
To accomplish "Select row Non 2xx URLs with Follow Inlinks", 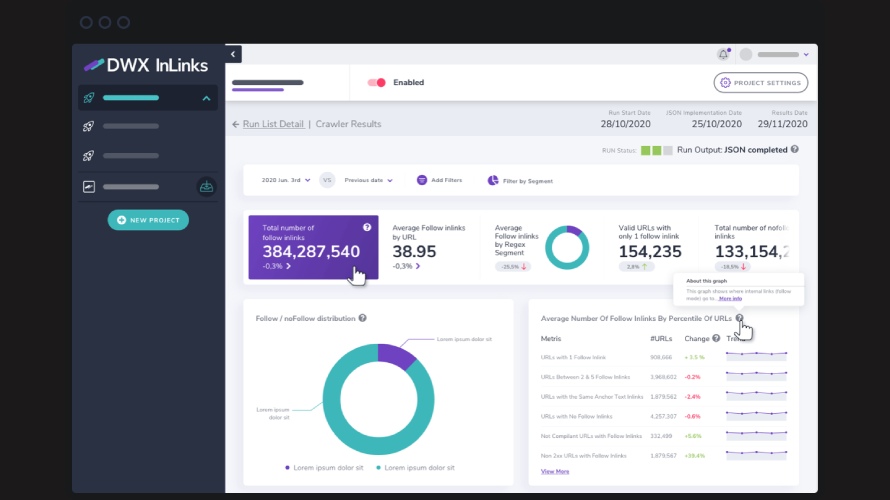I will tap(664, 455).
